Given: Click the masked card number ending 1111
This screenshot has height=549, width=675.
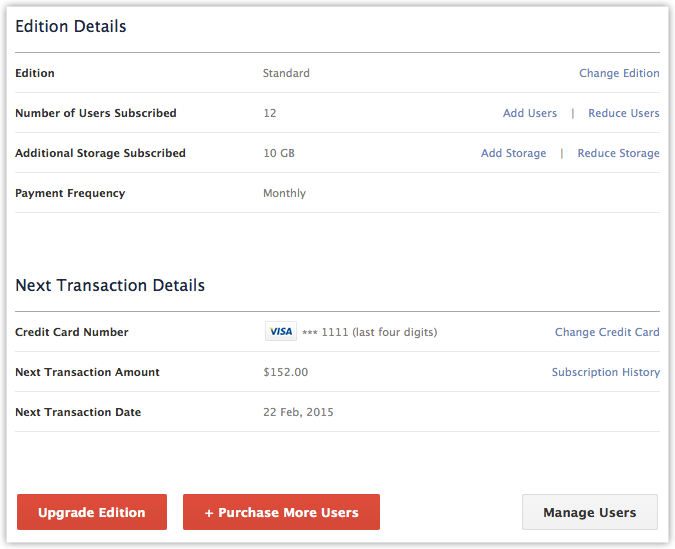Looking at the screenshot, I should pyautogui.click(x=369, y=332).
